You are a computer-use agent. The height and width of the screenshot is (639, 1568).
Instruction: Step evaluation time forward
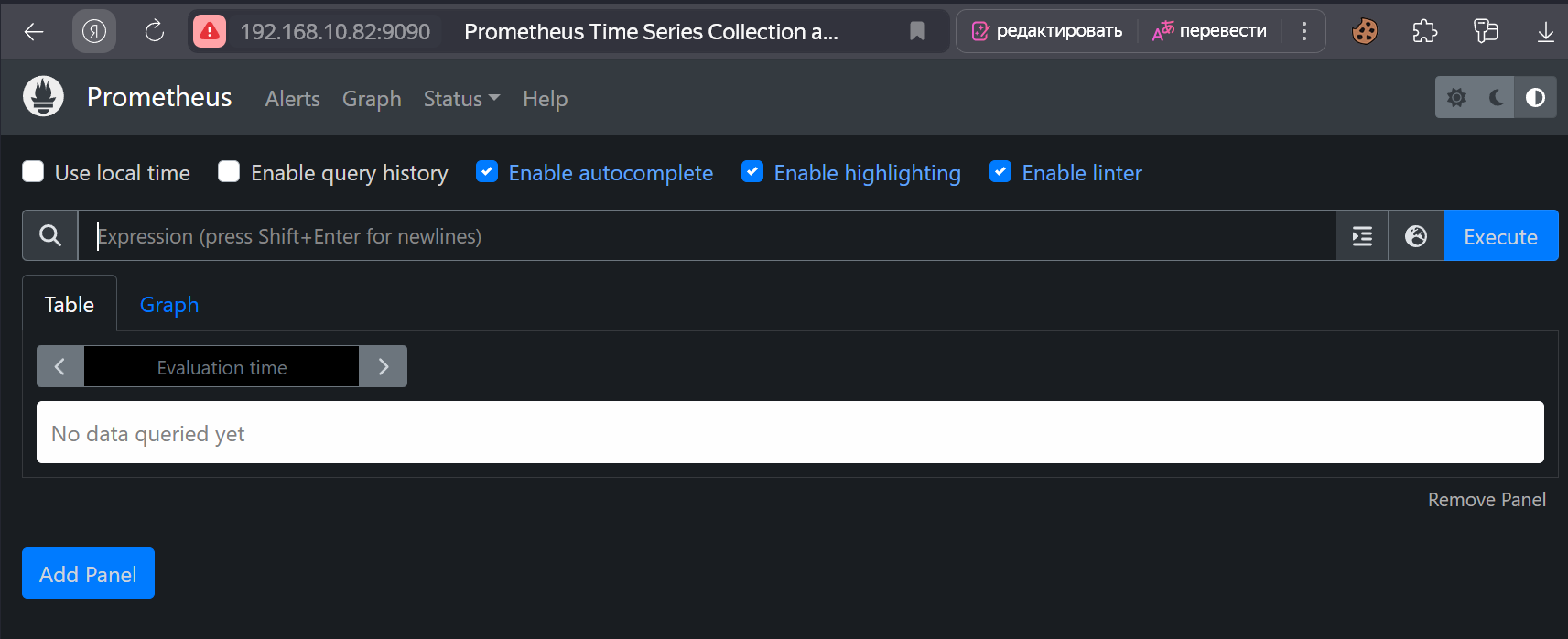(384, 367)
